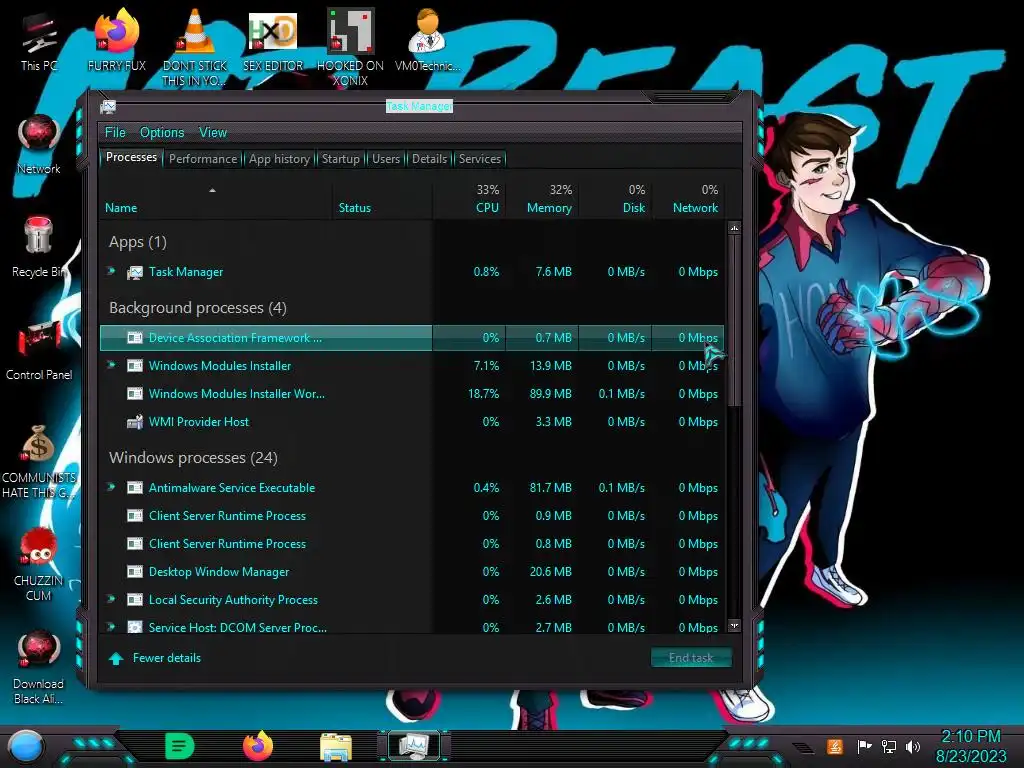The width and height of the screenshot is (1024, 768).
Task: Switch to the Performance tab
Action: pos(203,159)
